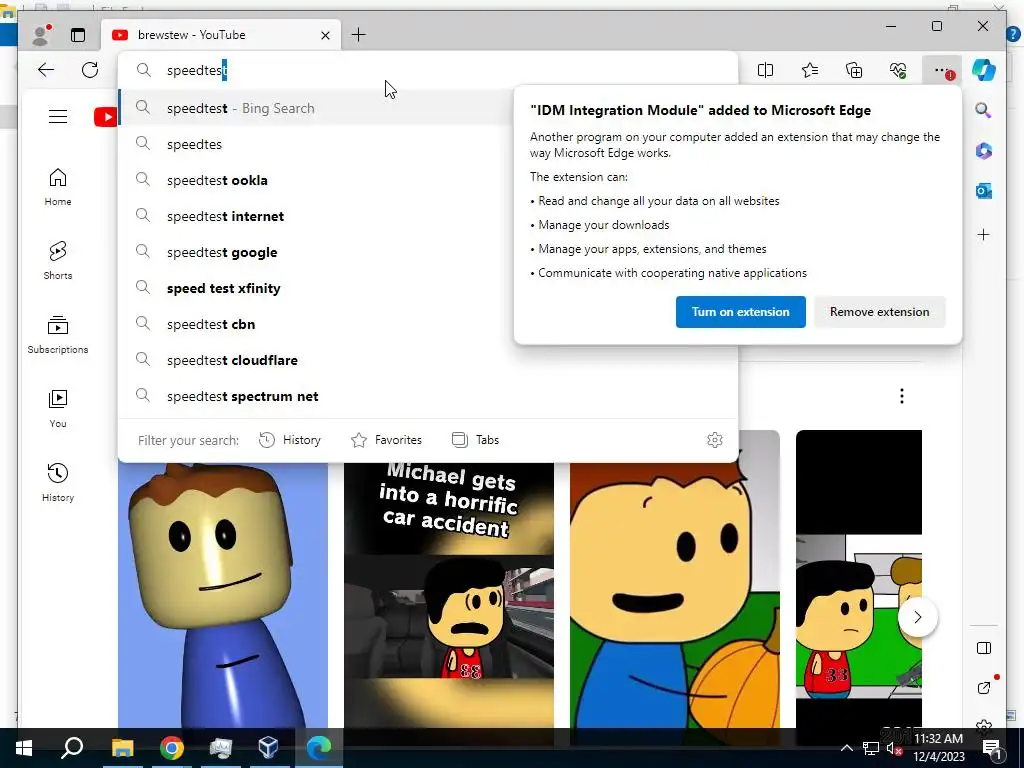Open the blocky 3D character video thumbnail
The height and width of the screenshot is (768, 1024).
223,595
